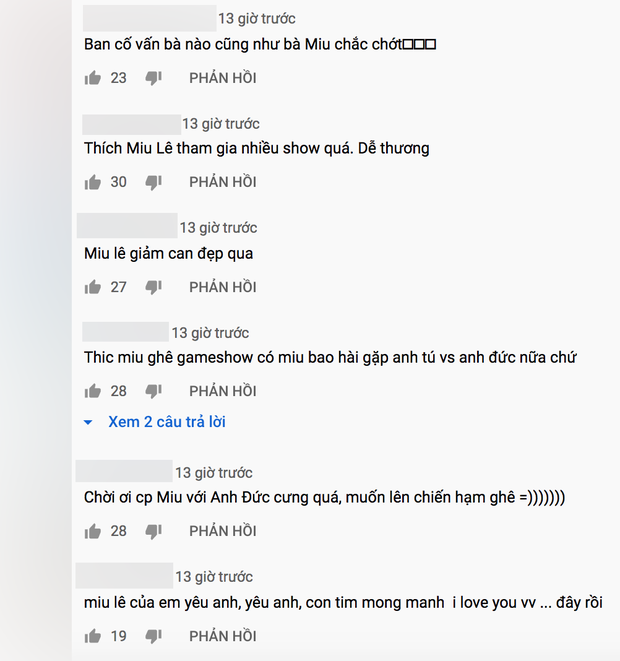
Task: Like the 'Thích Miu Lê tham gia' comment
Action: [92, 182]
